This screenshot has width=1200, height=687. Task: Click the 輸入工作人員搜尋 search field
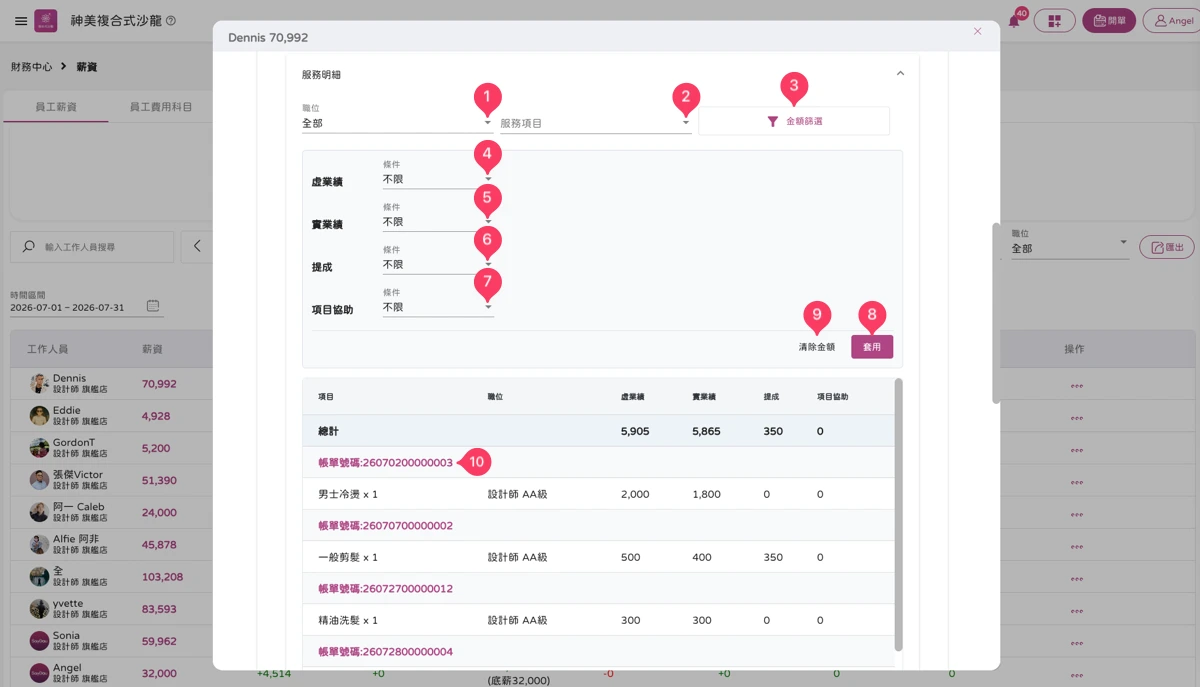coord(92,247)
